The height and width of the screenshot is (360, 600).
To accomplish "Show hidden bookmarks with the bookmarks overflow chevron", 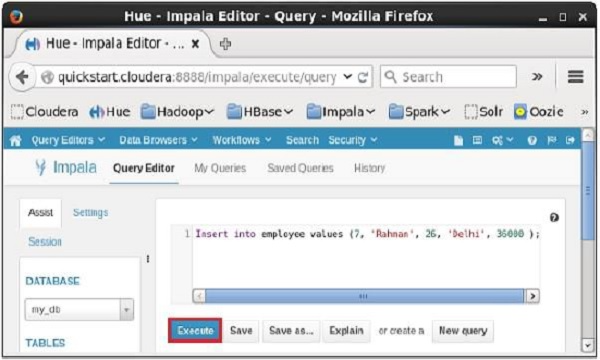I will pos(584,112).
